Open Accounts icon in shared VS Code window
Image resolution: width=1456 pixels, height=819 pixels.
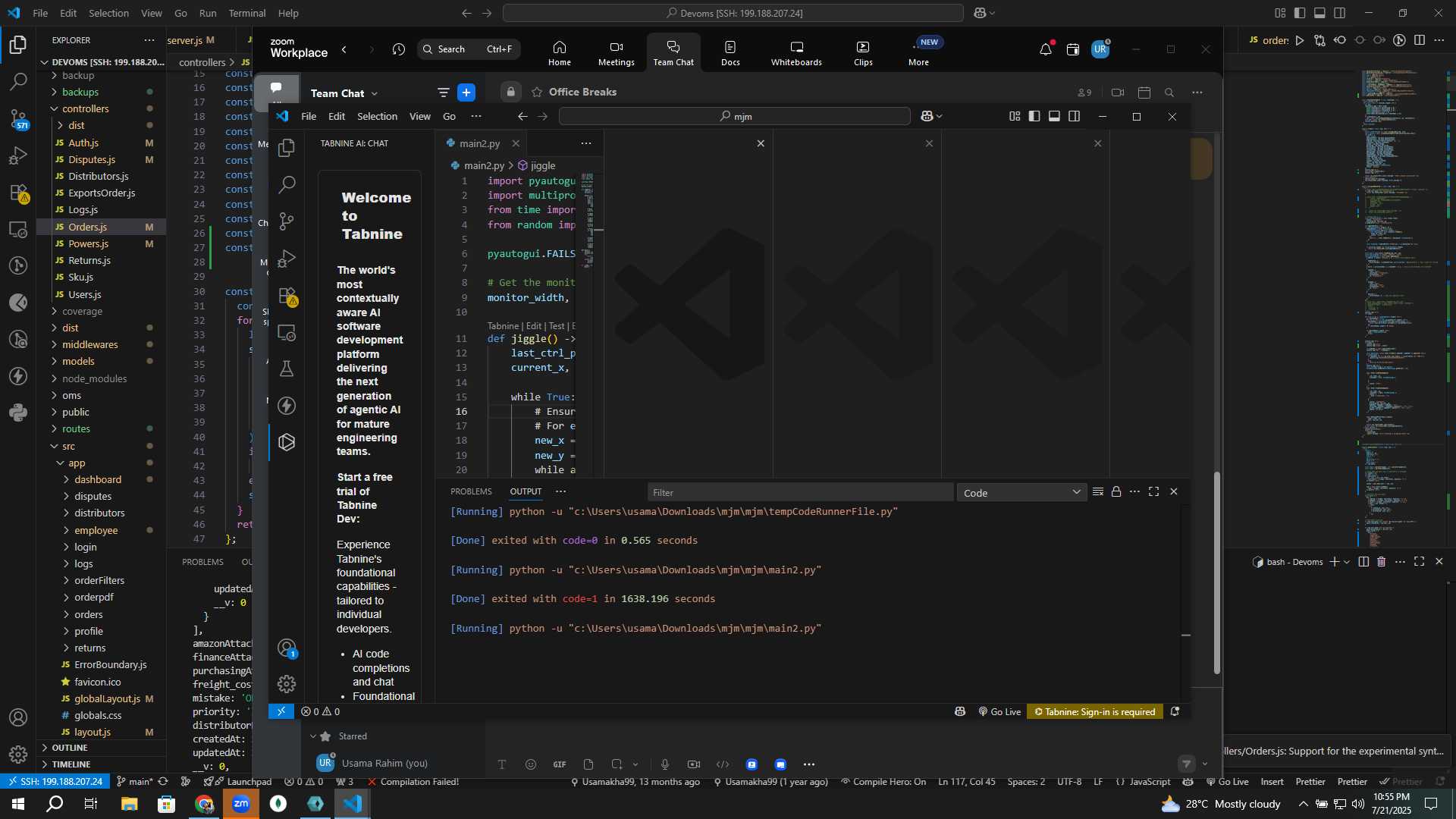(x=287, y=648)
